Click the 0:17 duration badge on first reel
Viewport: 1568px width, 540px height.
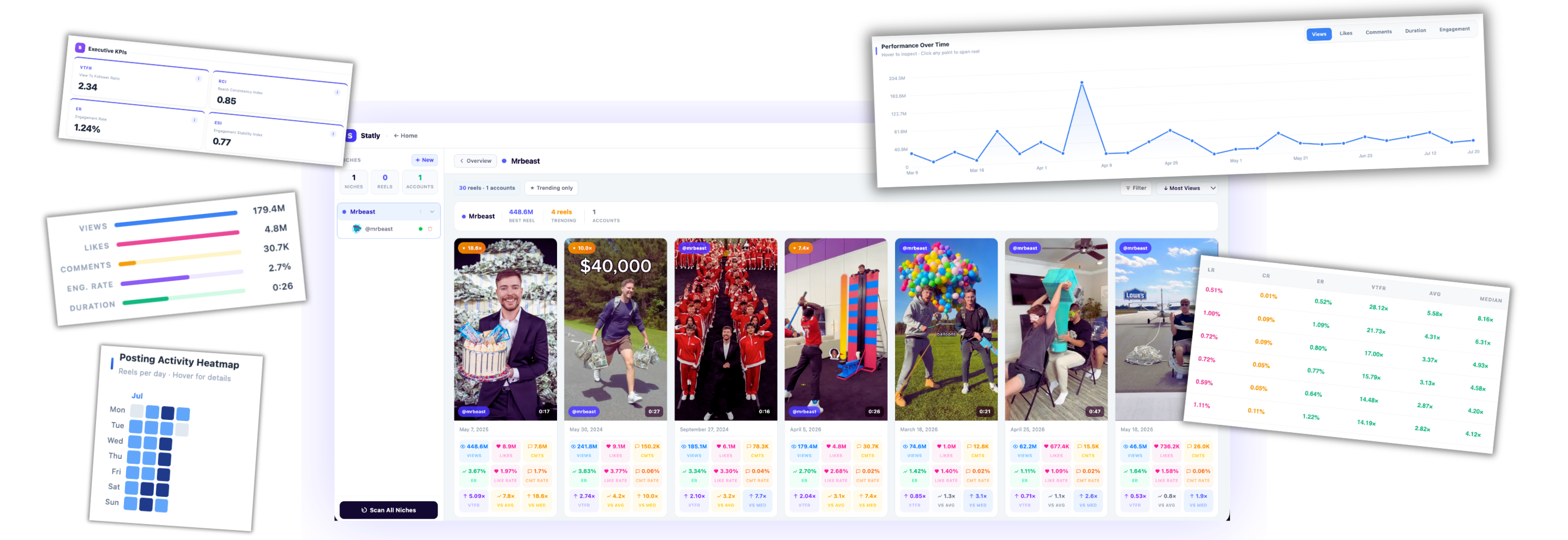pos(544,412)
